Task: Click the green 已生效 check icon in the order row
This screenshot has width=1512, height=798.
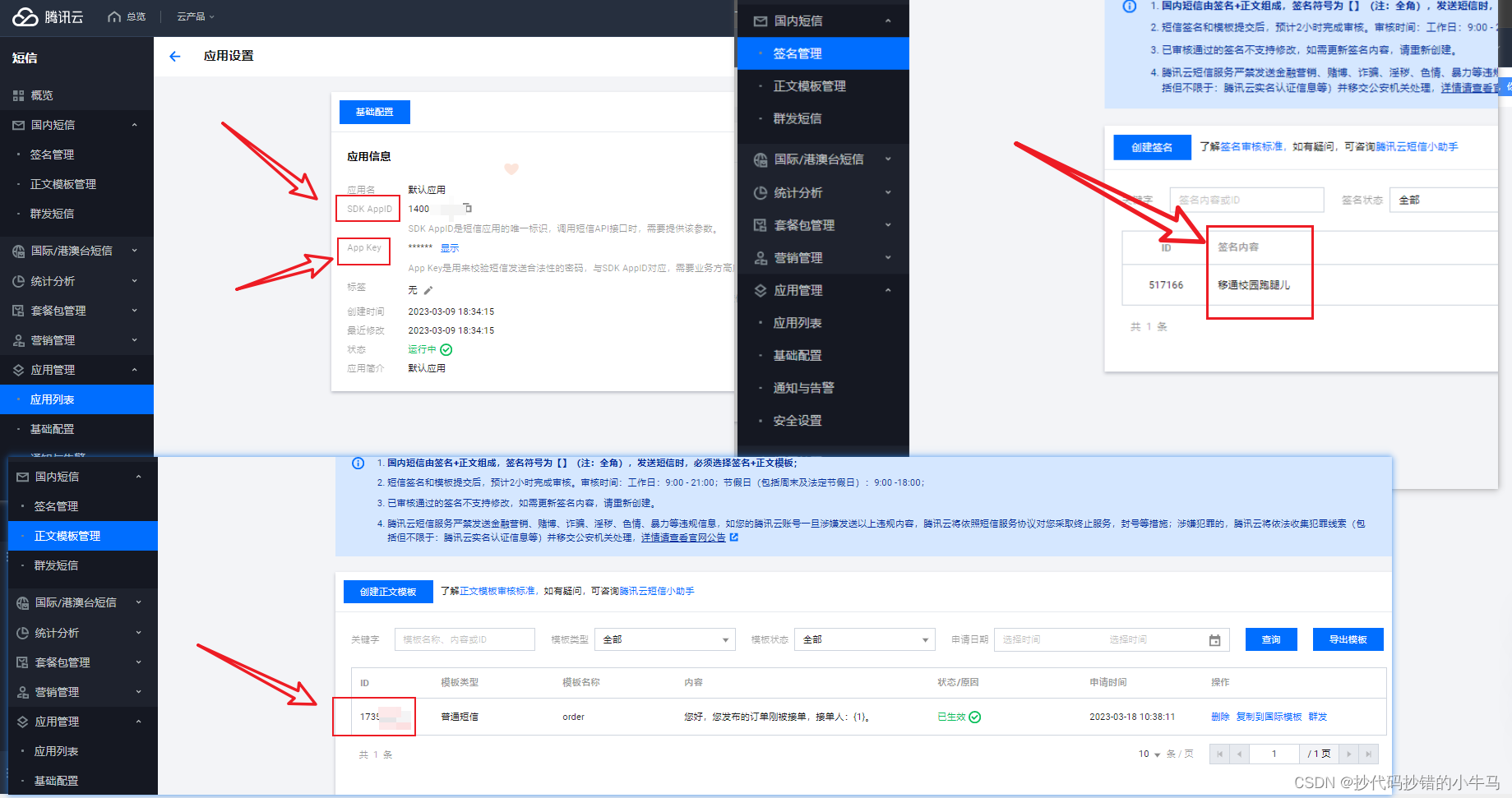Action: click(974, 717)
